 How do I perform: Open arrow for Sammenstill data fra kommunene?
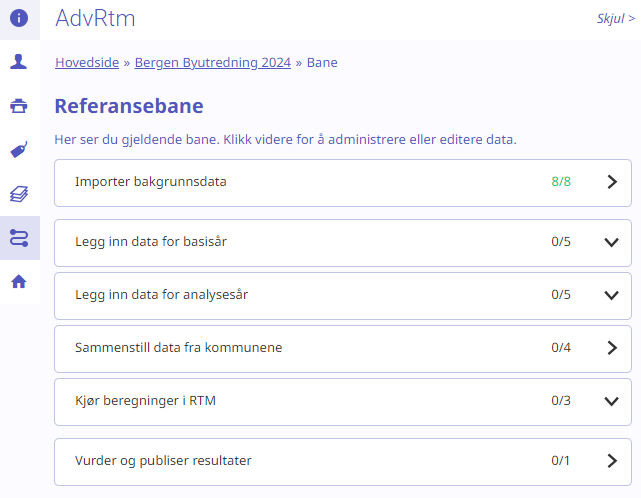[612, 348]
